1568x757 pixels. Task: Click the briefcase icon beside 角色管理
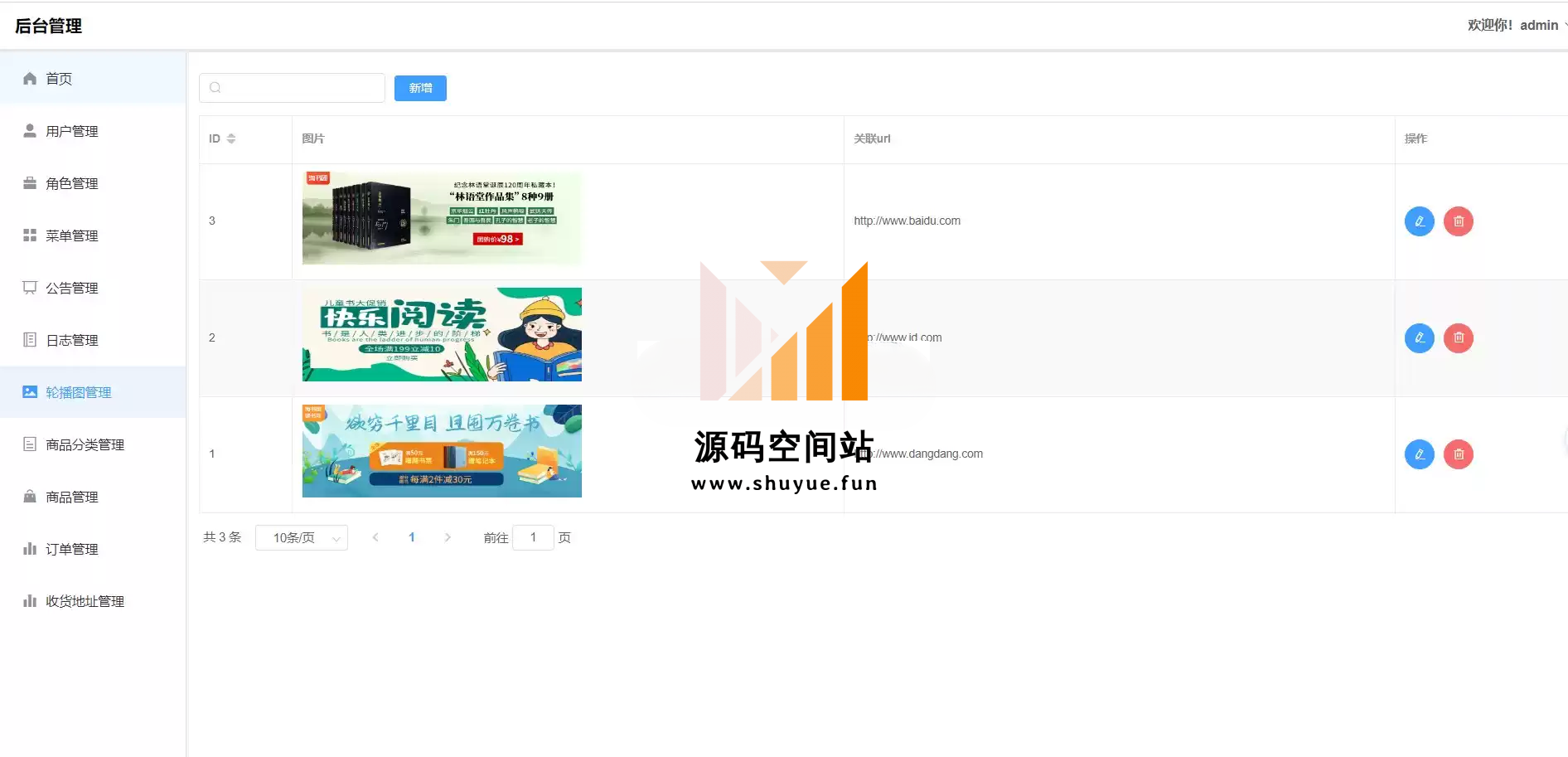pyautogui.click(x=30, y=182)
